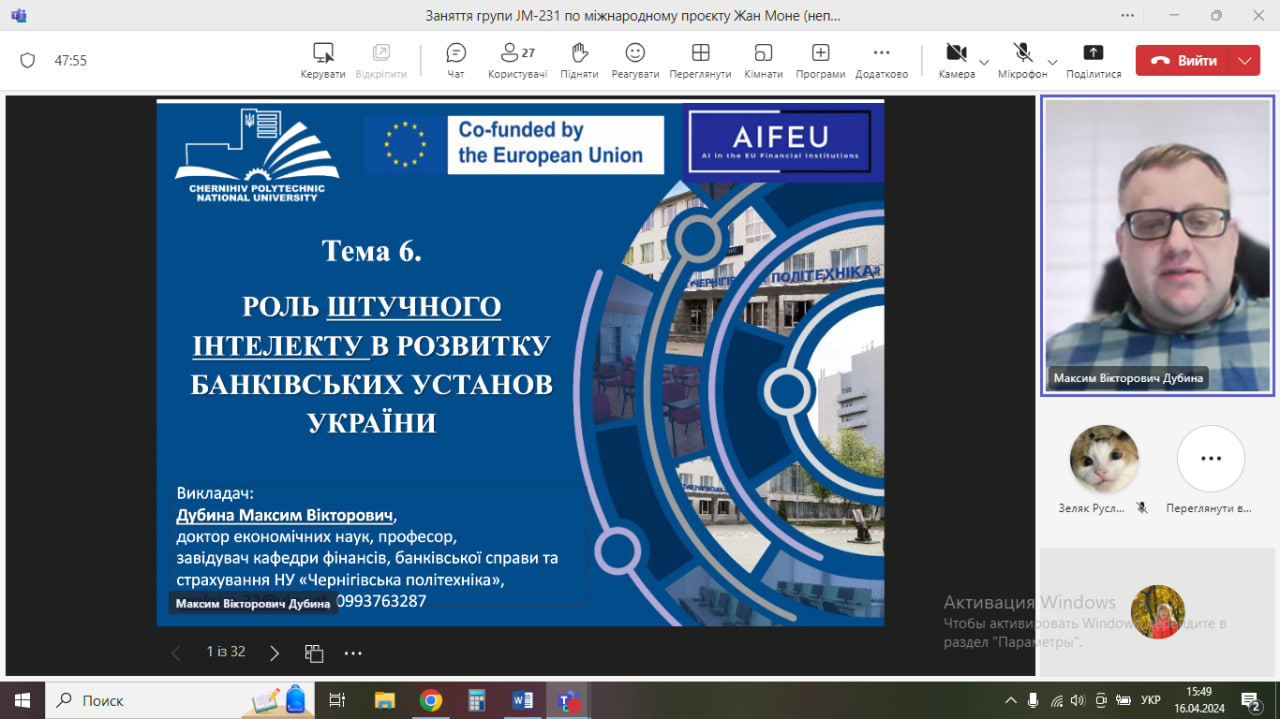Expand camera options dropdown arrow
Screen dimensions: 1280x719
click(x=984, y=61)
